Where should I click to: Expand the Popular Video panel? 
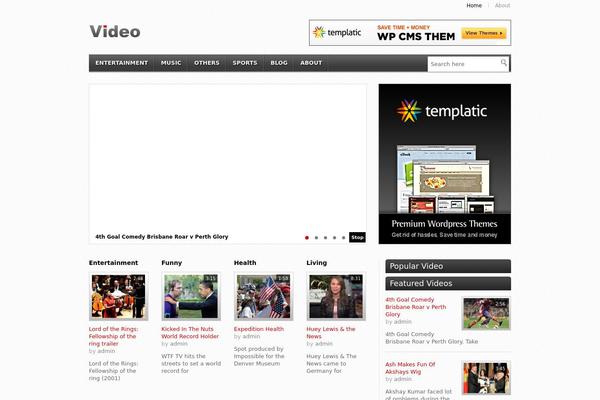click(x=448, y=266)
